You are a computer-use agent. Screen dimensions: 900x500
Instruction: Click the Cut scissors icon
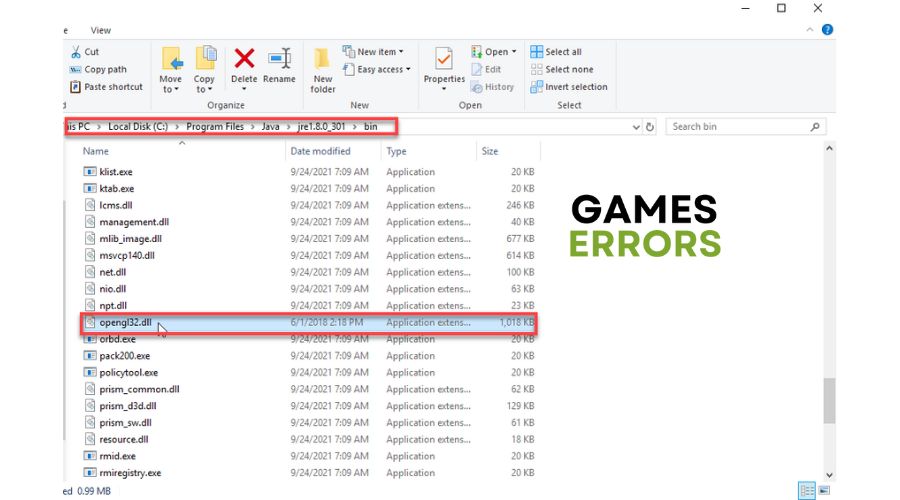click(x=76, y=52)
